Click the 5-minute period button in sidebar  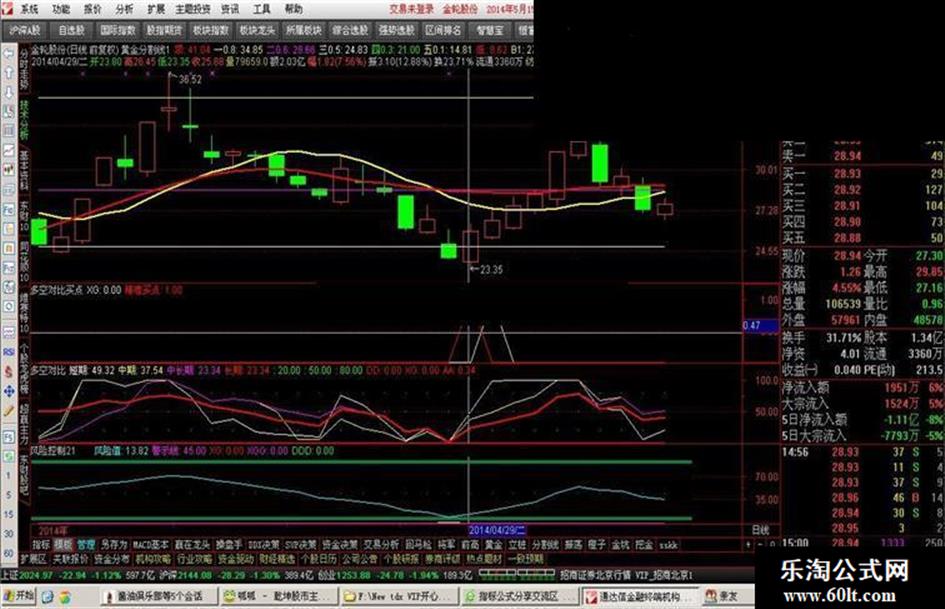point(8,496)
